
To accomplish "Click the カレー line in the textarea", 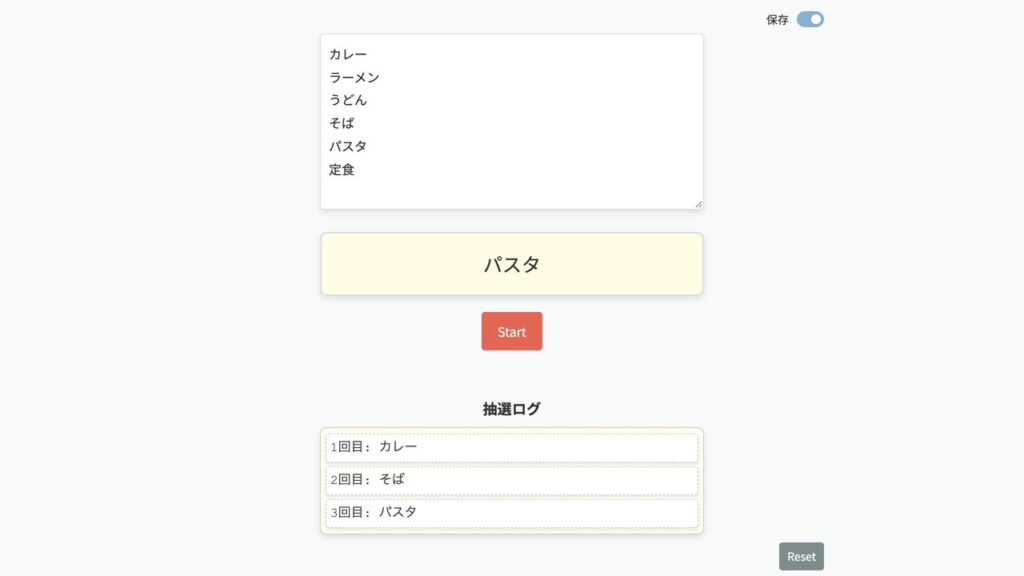I will tap(347, 54).
